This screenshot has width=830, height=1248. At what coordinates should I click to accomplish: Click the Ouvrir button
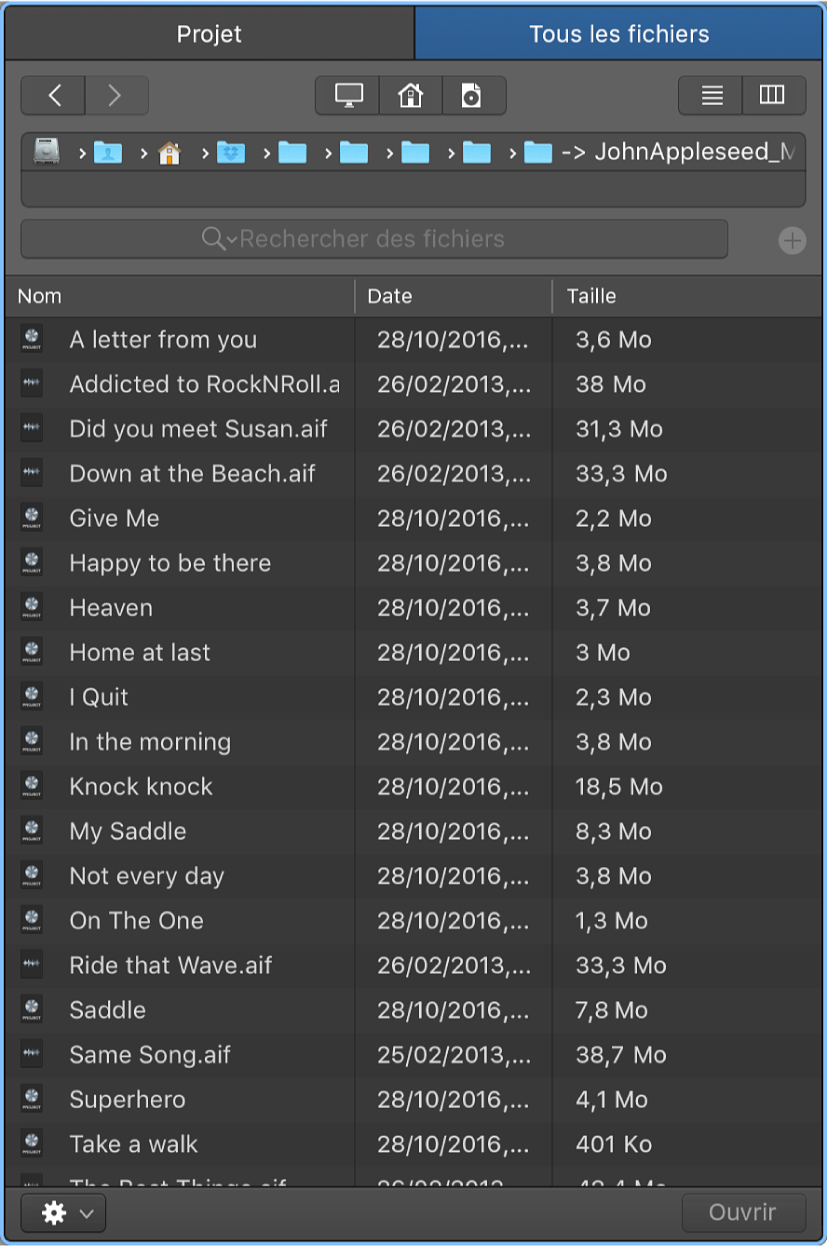tap(743, 1213)
